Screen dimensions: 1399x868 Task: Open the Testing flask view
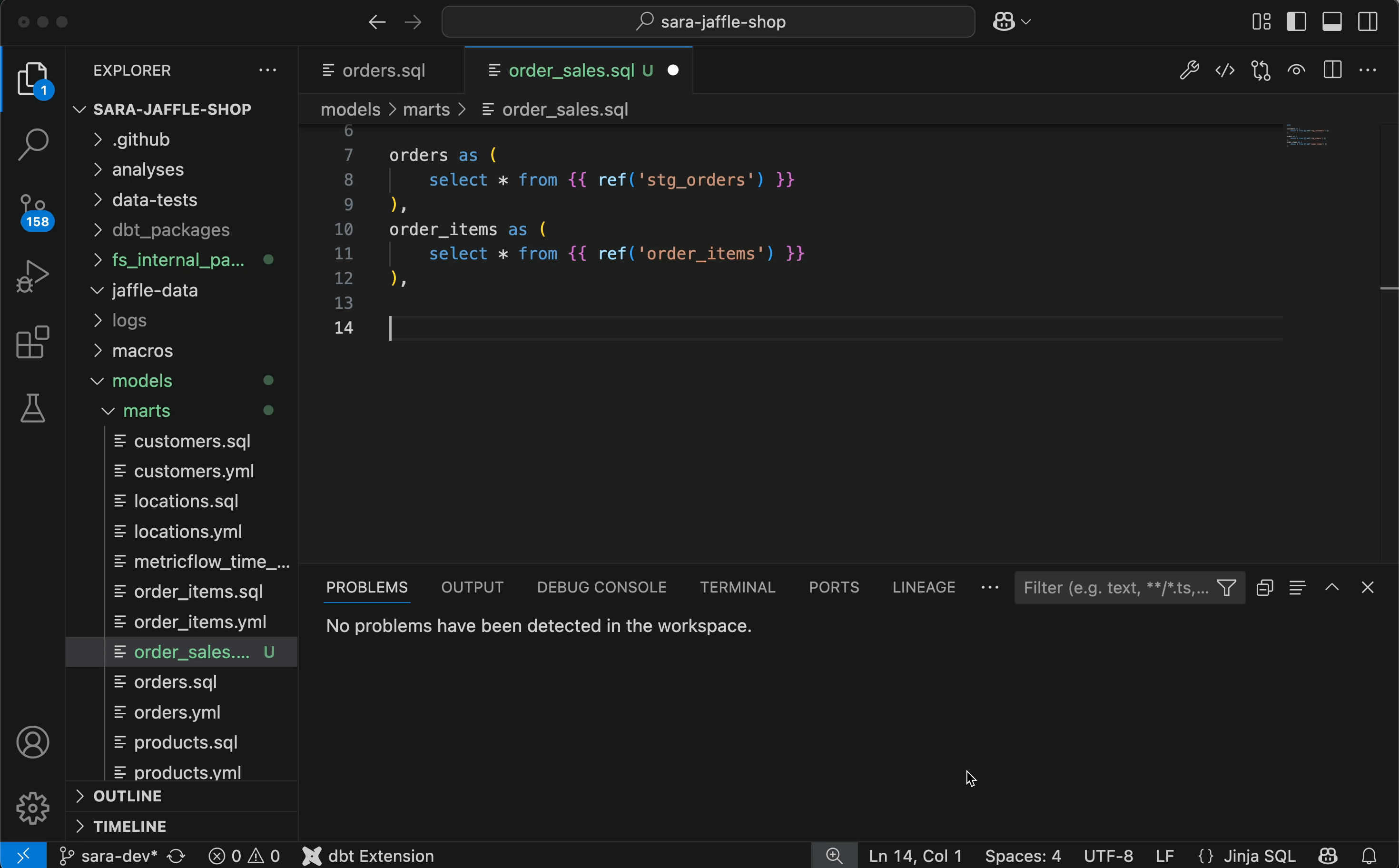[33, 408]
